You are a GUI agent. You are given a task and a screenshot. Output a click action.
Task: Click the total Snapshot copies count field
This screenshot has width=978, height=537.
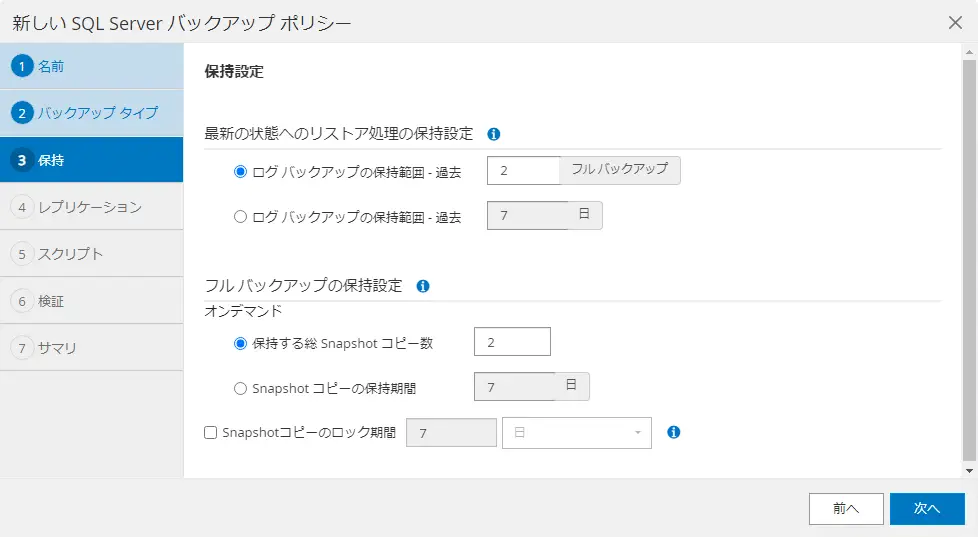[512, 342]
